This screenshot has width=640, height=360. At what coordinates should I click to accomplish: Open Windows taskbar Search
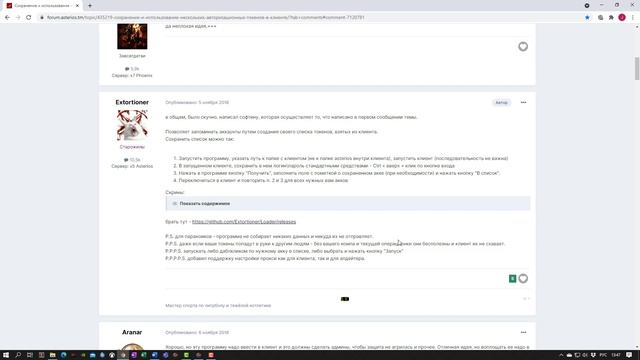click(18, 355)
